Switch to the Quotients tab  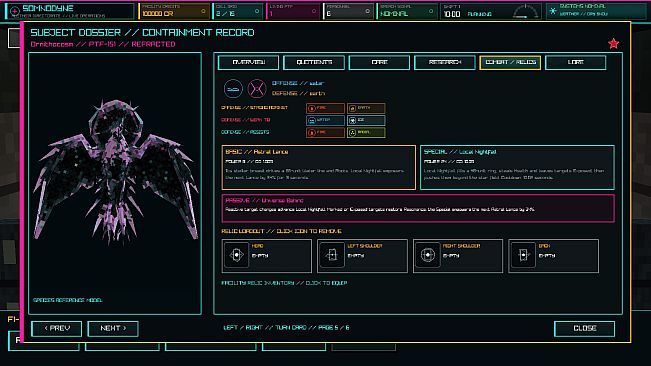(x=314, y=62)
